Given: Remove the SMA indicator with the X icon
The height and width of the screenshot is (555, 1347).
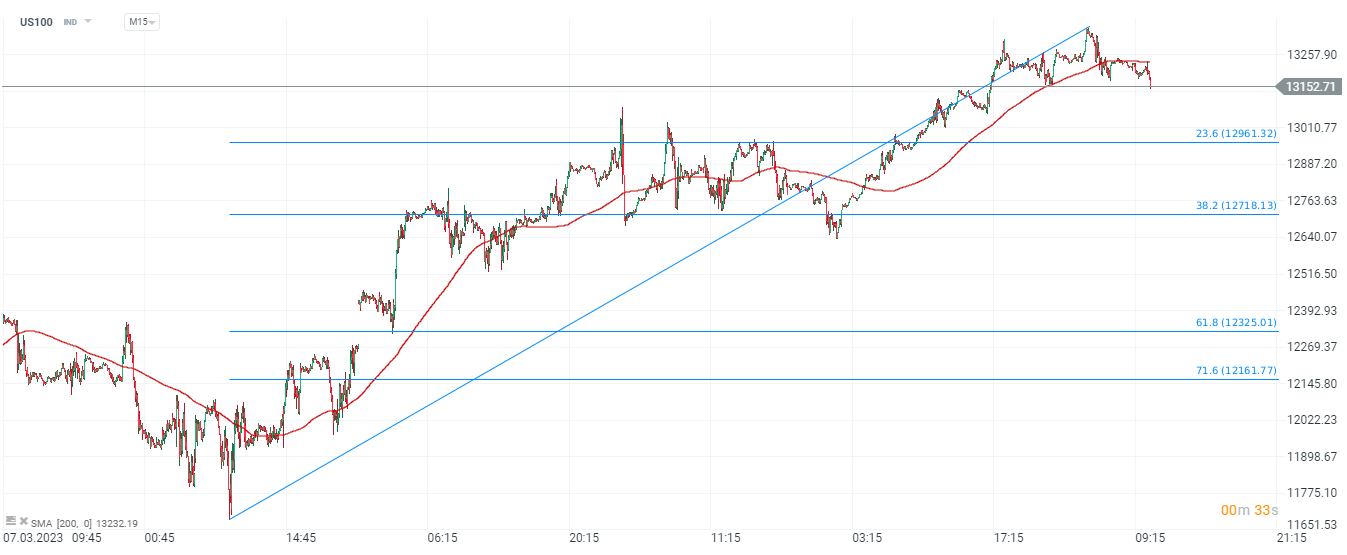Looking at the screenshot, I should (x=23, y=521).
